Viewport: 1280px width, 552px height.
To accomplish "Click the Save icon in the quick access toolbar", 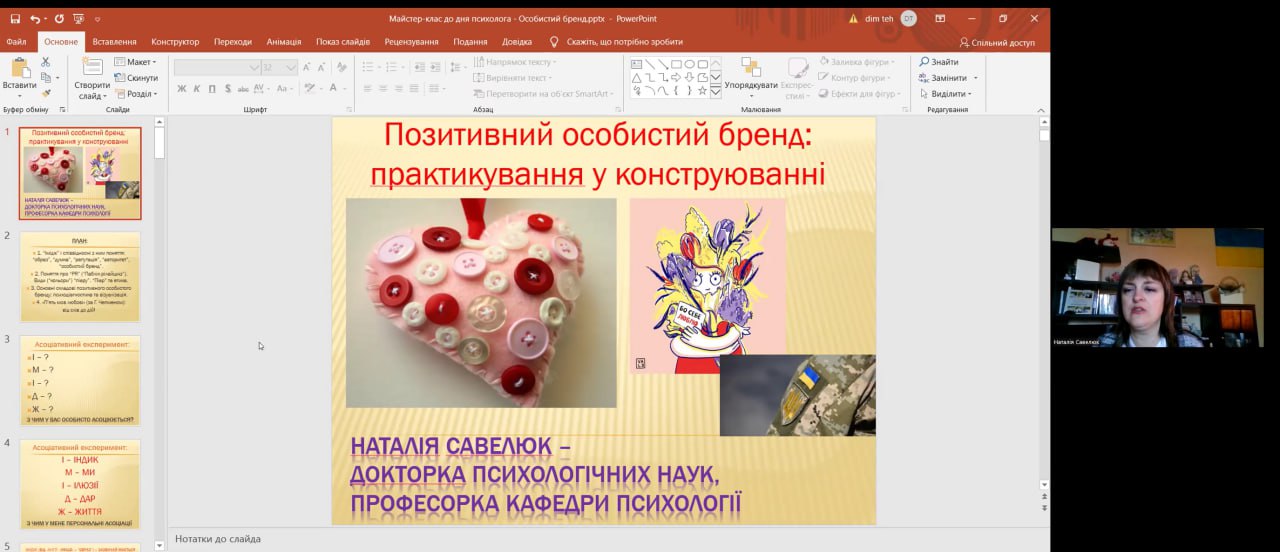I will [15, 19].
